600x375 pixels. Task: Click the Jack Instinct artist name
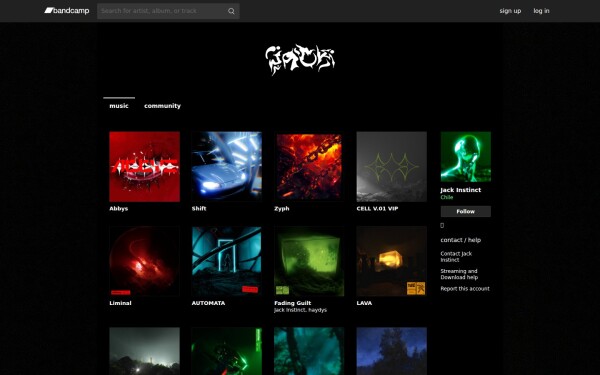[461, 190]
